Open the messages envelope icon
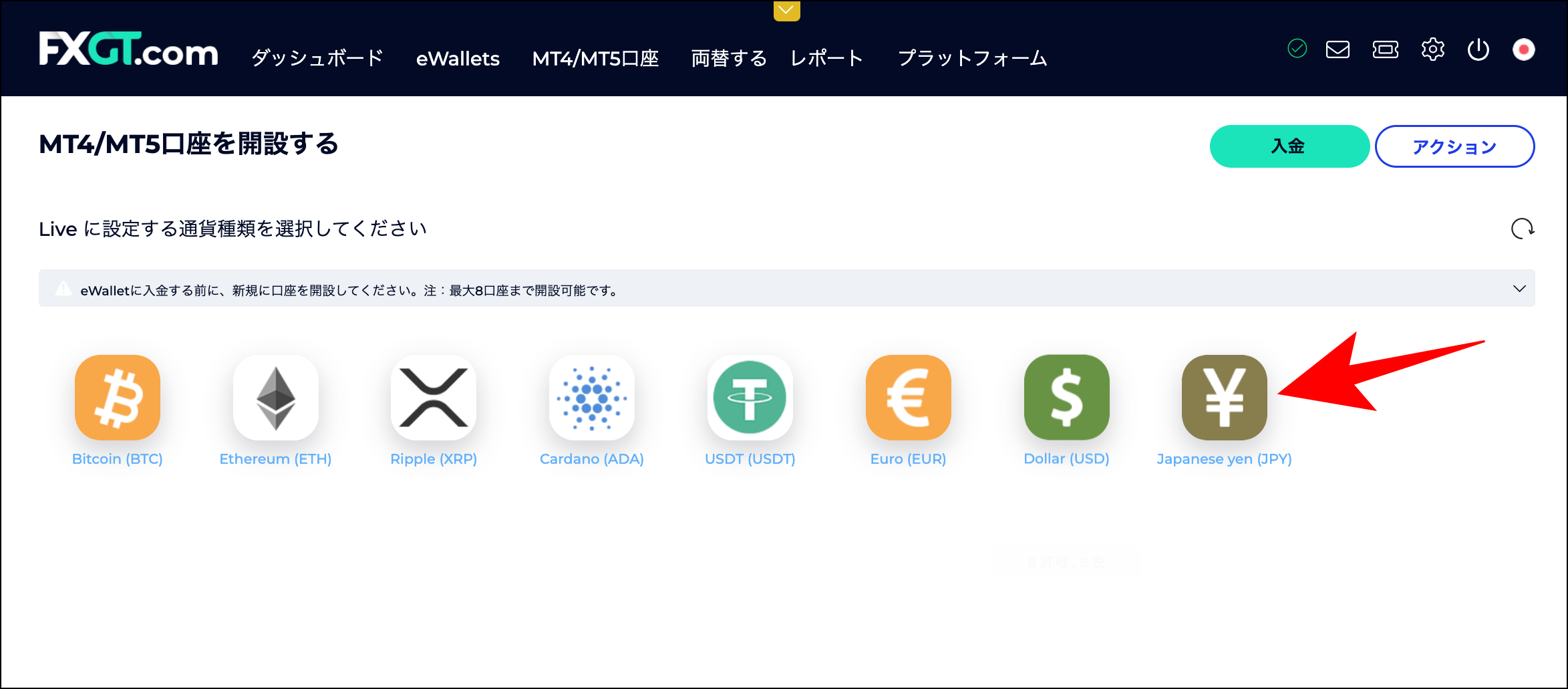 click(1337, 49)
